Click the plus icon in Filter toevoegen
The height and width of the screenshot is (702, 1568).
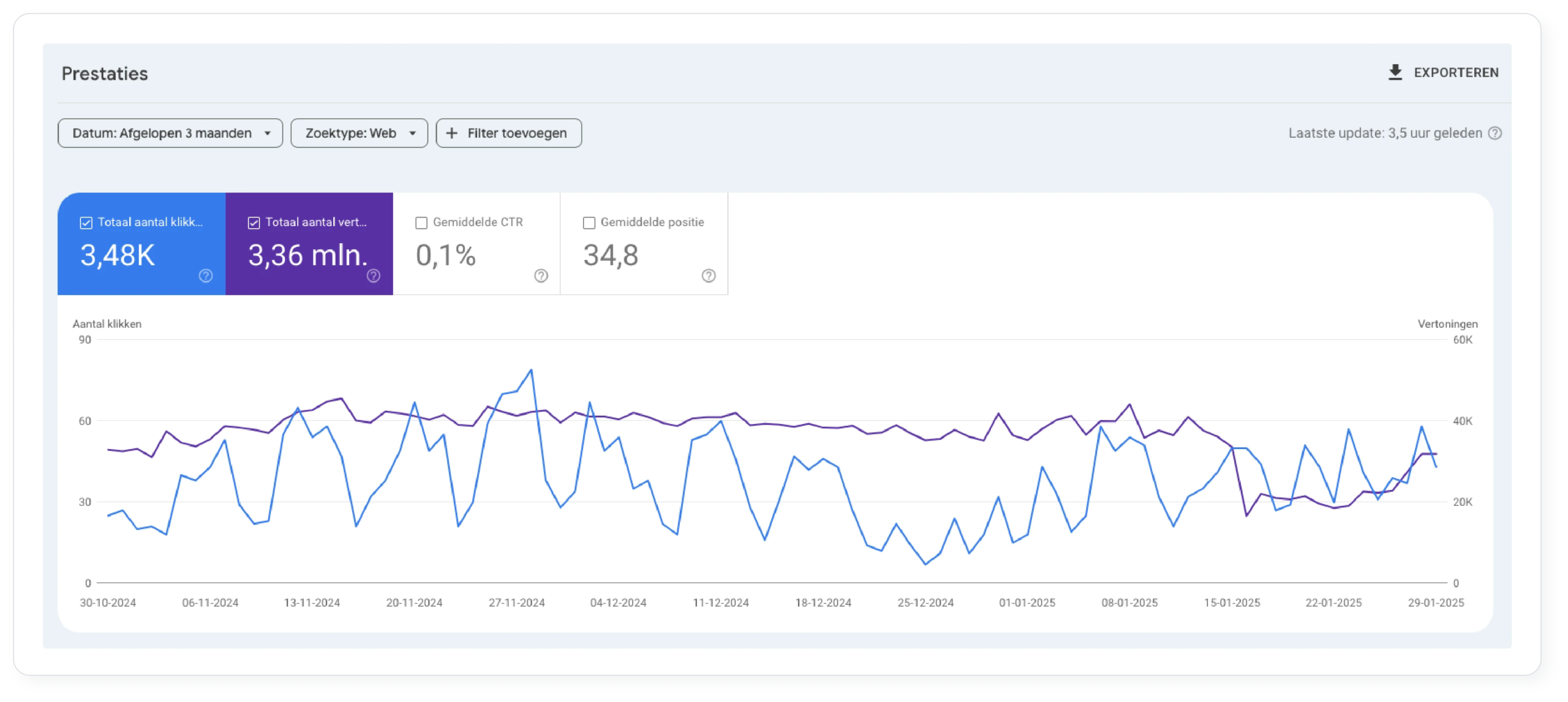point(453,133)
